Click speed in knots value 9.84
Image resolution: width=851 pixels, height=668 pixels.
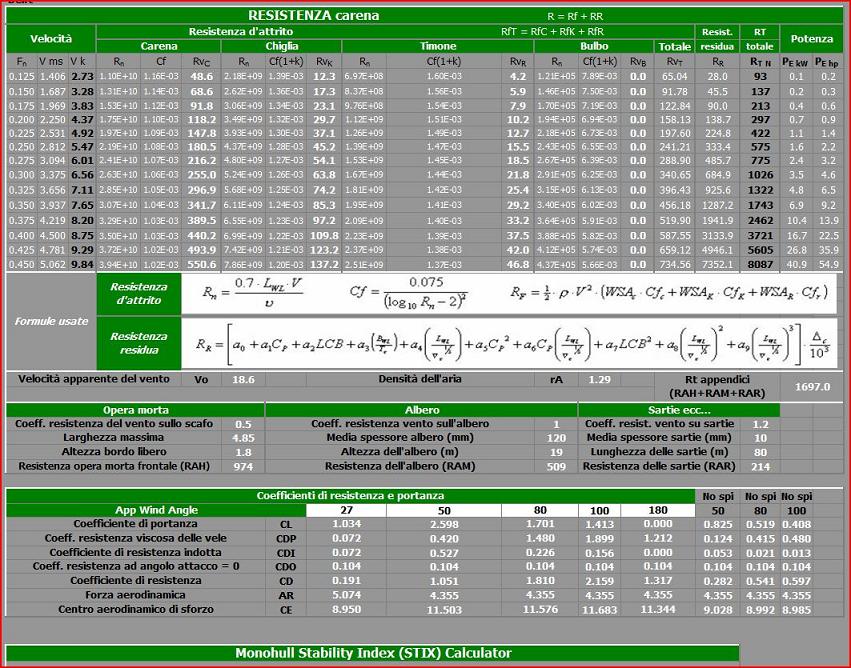click(x=82, y=264)
